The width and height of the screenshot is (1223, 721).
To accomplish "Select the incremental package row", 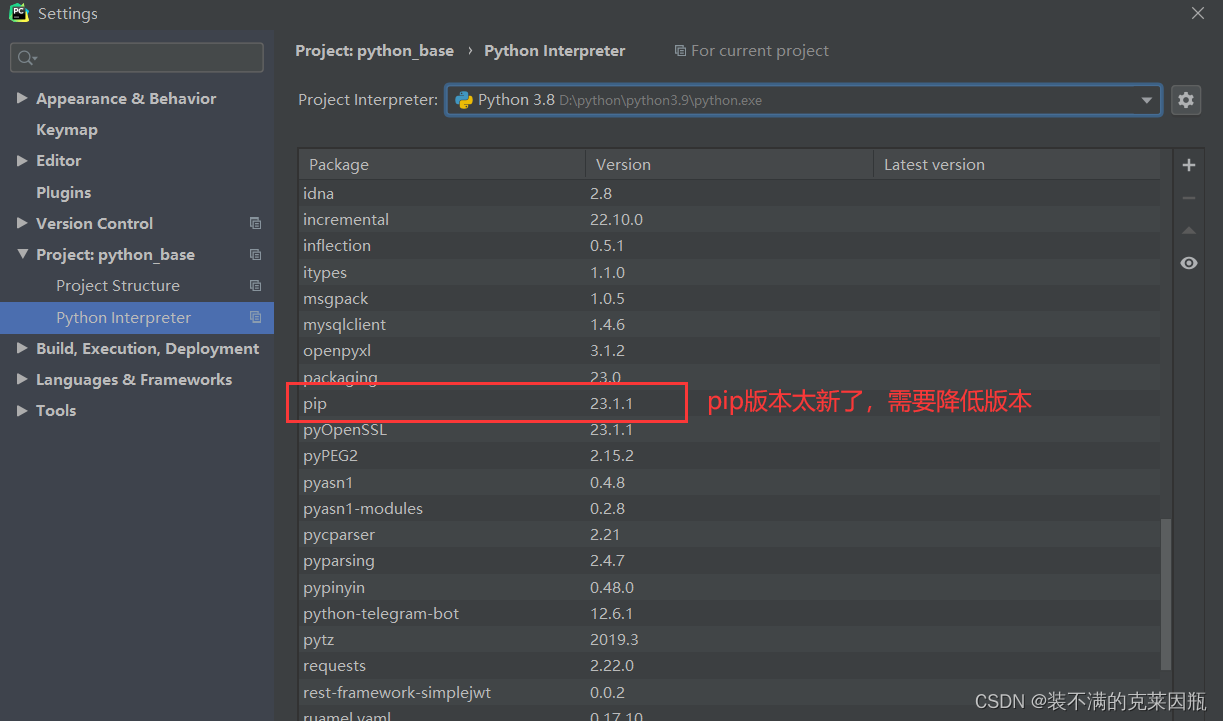I will point(729,219).
